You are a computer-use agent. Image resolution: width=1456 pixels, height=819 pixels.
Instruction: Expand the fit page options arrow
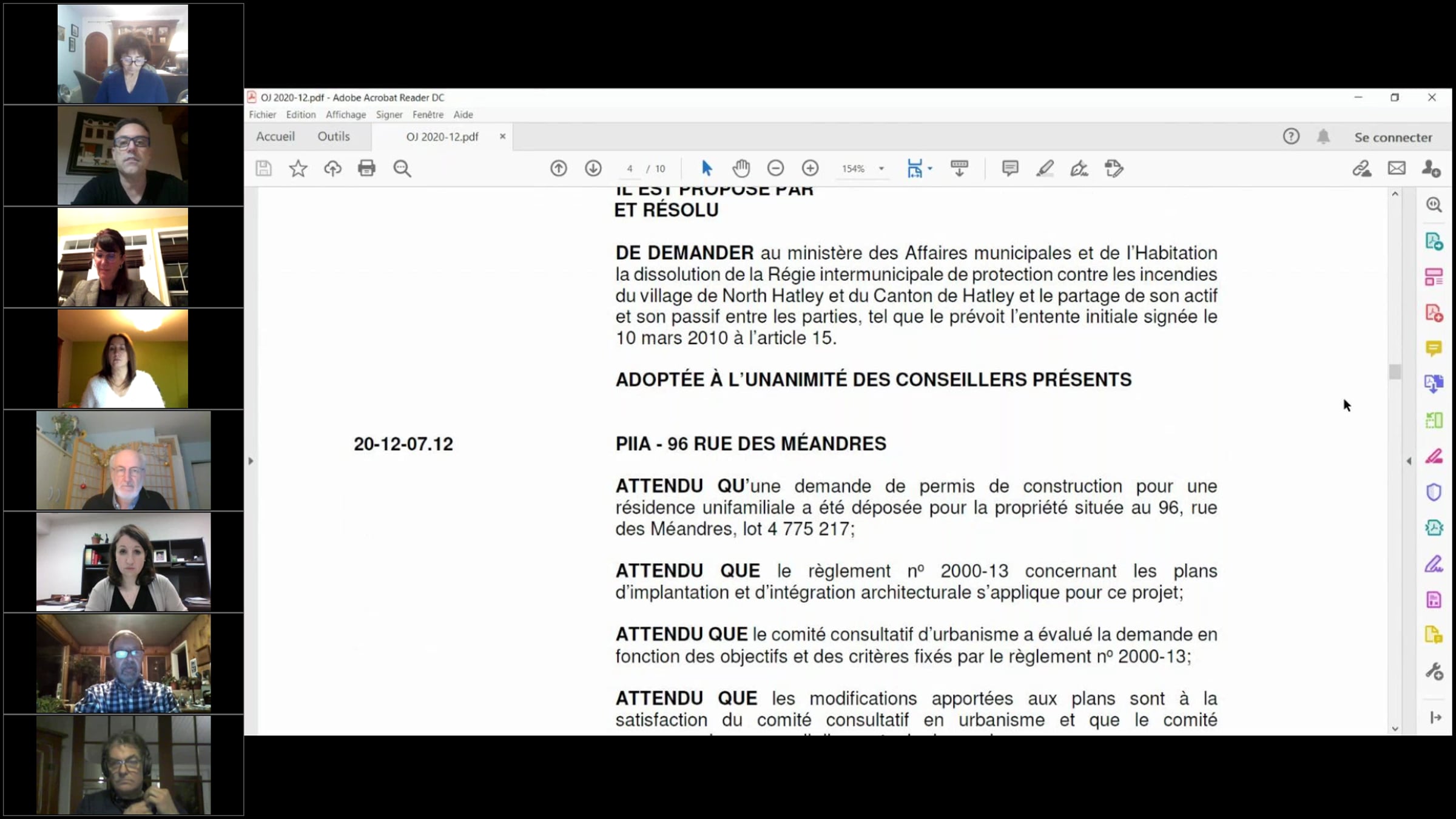[x=930, y=169]
